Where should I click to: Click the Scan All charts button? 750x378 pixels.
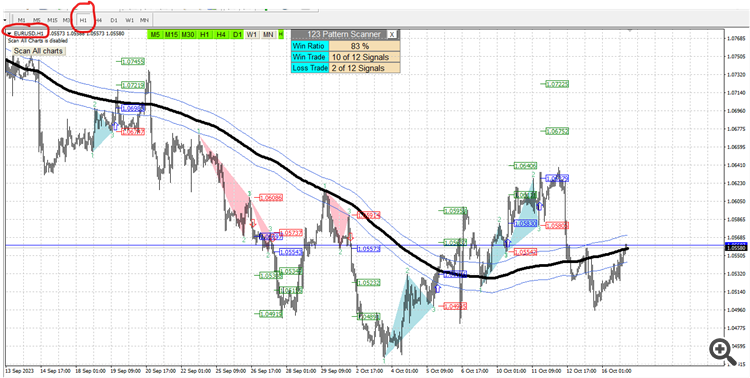(x=38, y=51)
